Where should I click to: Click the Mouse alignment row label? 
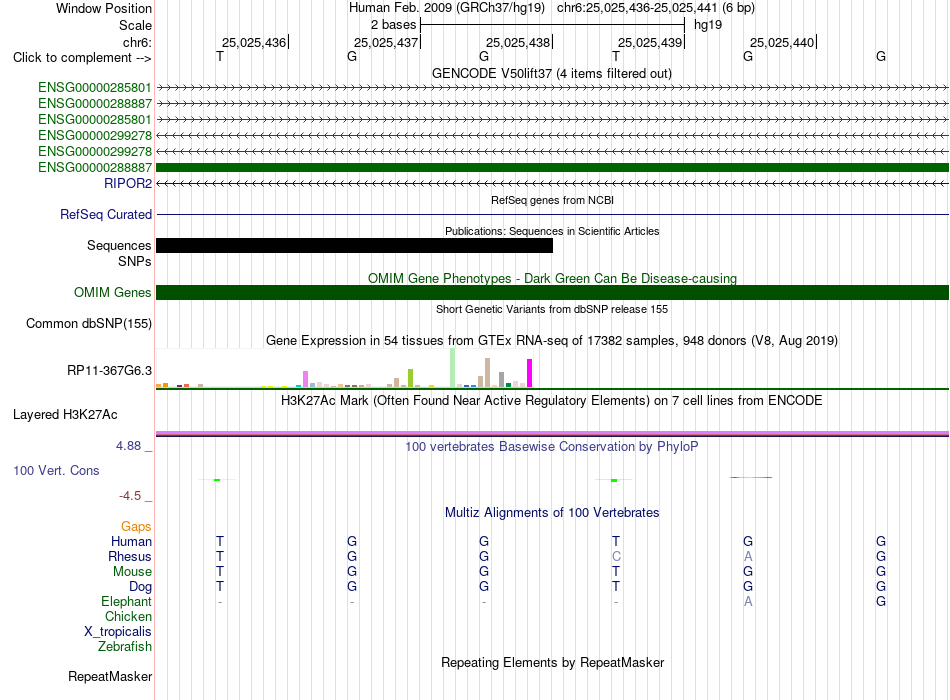click(132, 572)
